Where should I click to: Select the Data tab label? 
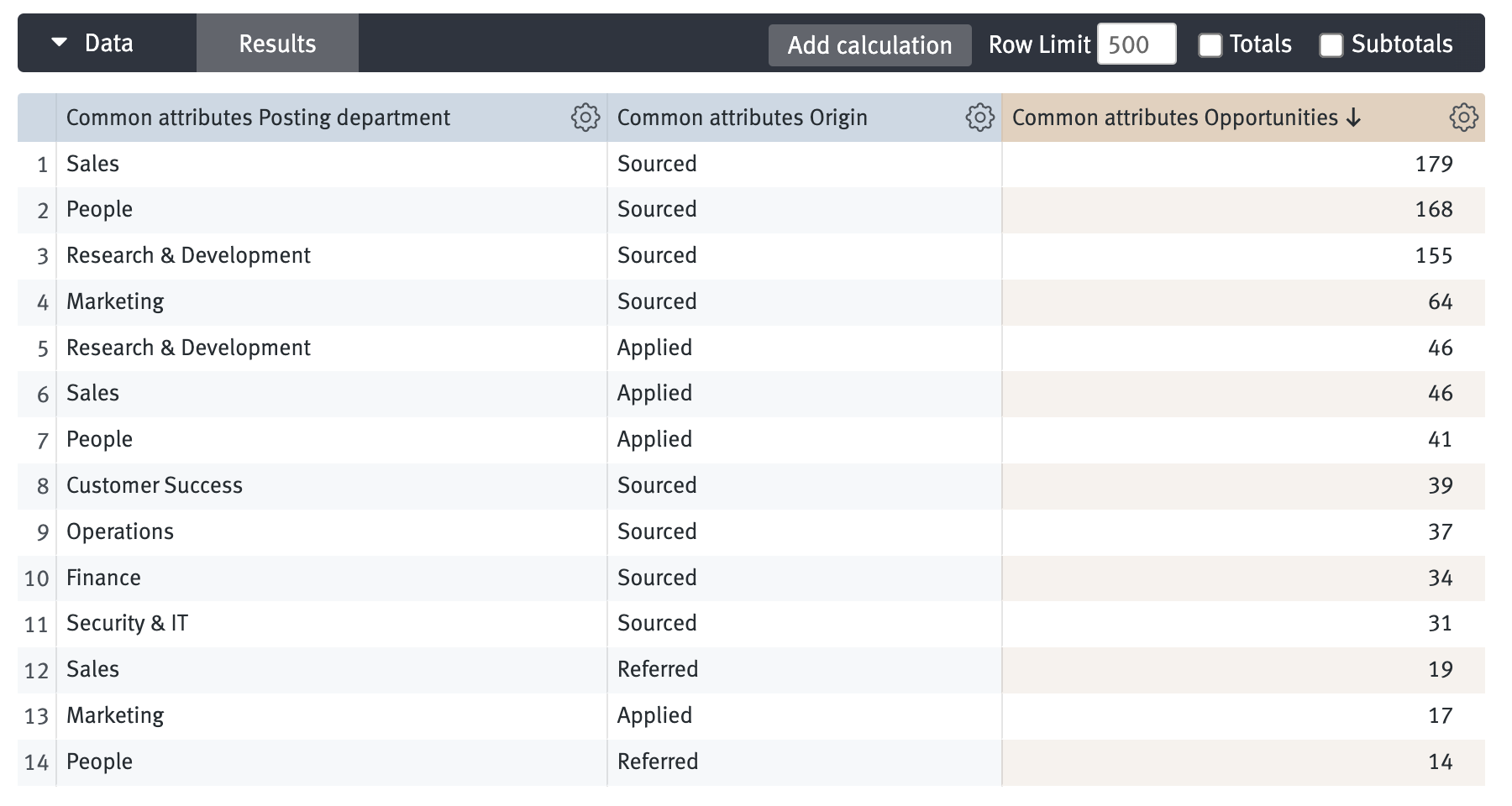[109, 42]
